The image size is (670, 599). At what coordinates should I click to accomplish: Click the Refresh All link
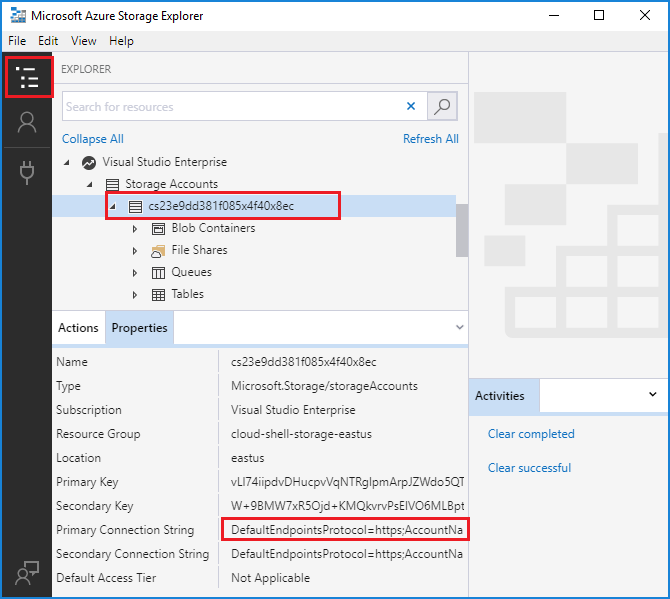pyautogui.click(x=431, y=139)
